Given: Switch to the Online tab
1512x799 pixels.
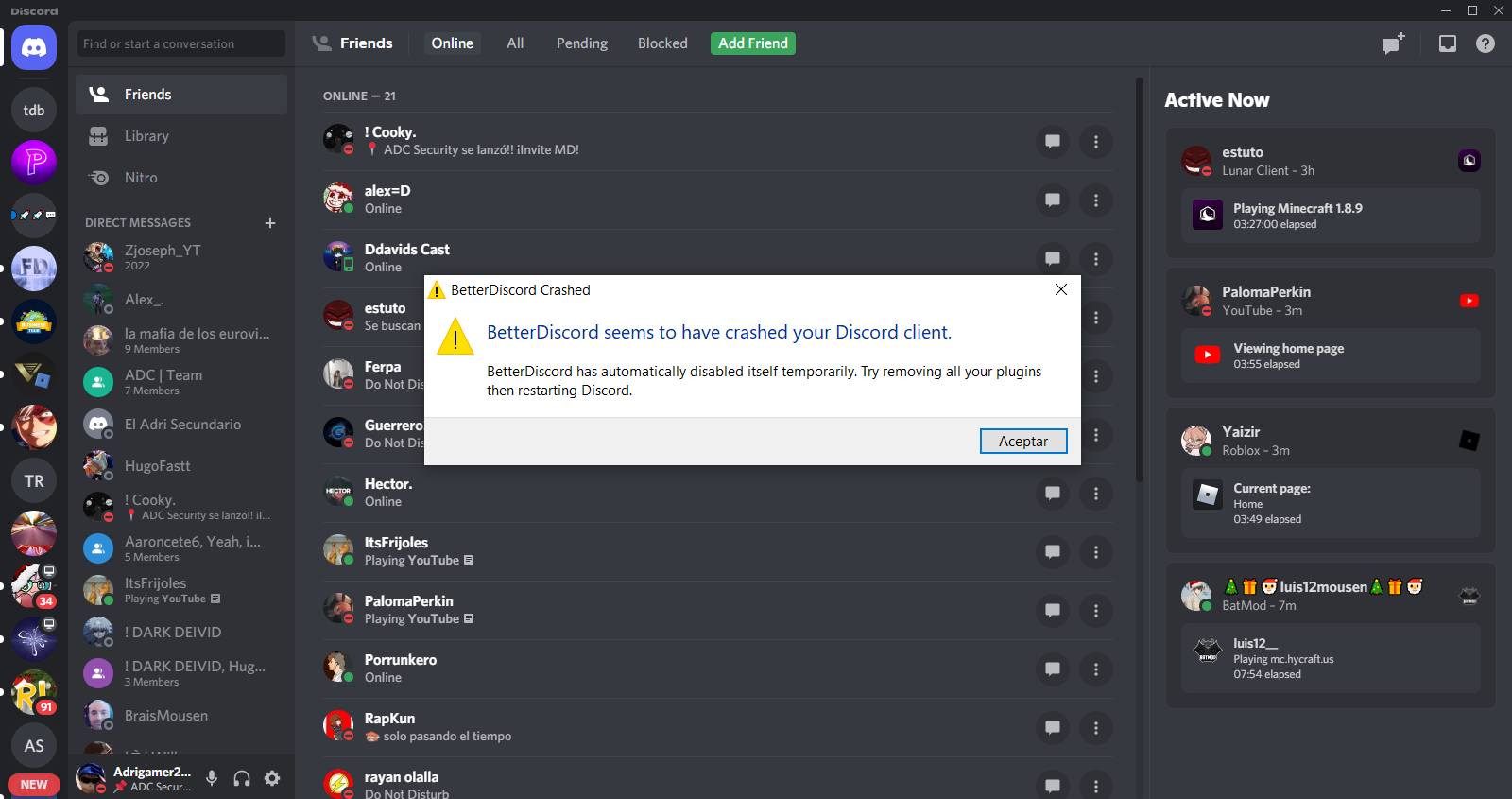Looking at the screenshot, I should coord(453,43).
